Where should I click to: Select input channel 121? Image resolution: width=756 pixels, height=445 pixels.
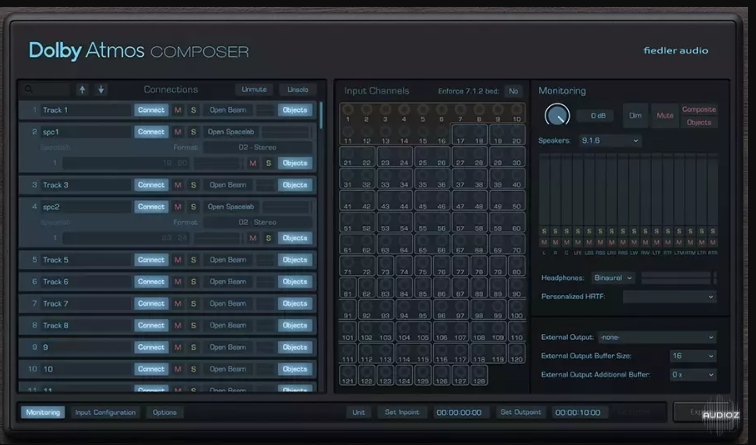pos(348,375)
